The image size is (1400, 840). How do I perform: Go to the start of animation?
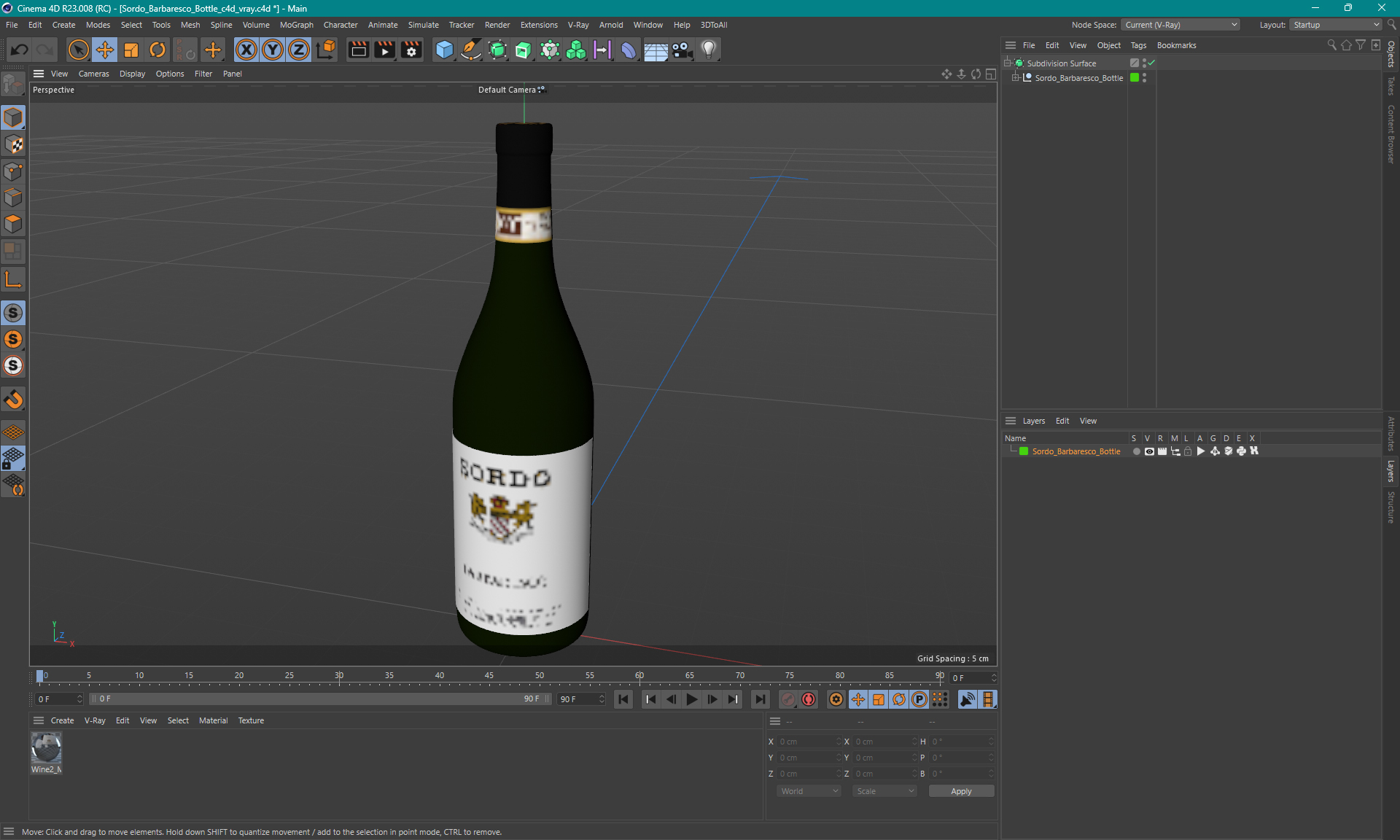(623, 699)
